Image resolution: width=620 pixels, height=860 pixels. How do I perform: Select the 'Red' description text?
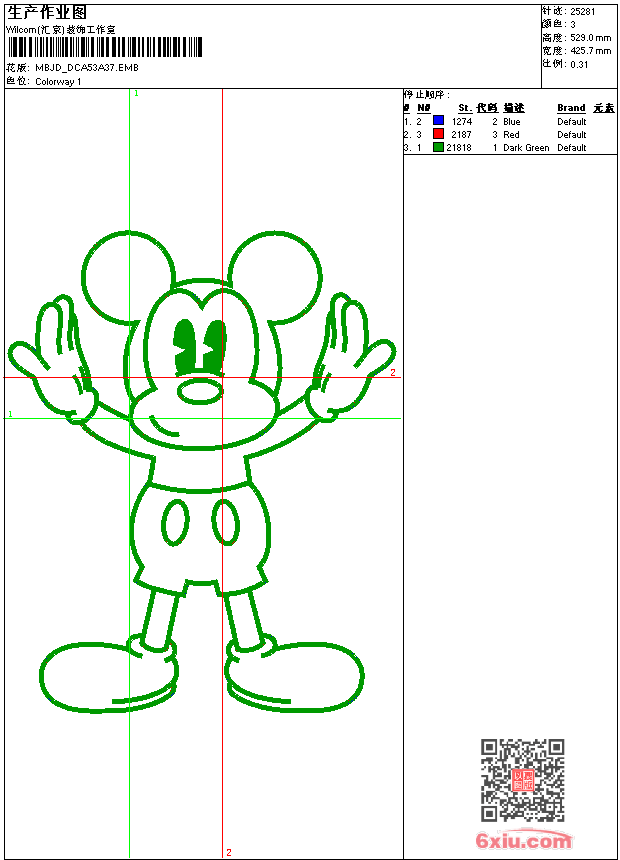[x=511, y=134]
